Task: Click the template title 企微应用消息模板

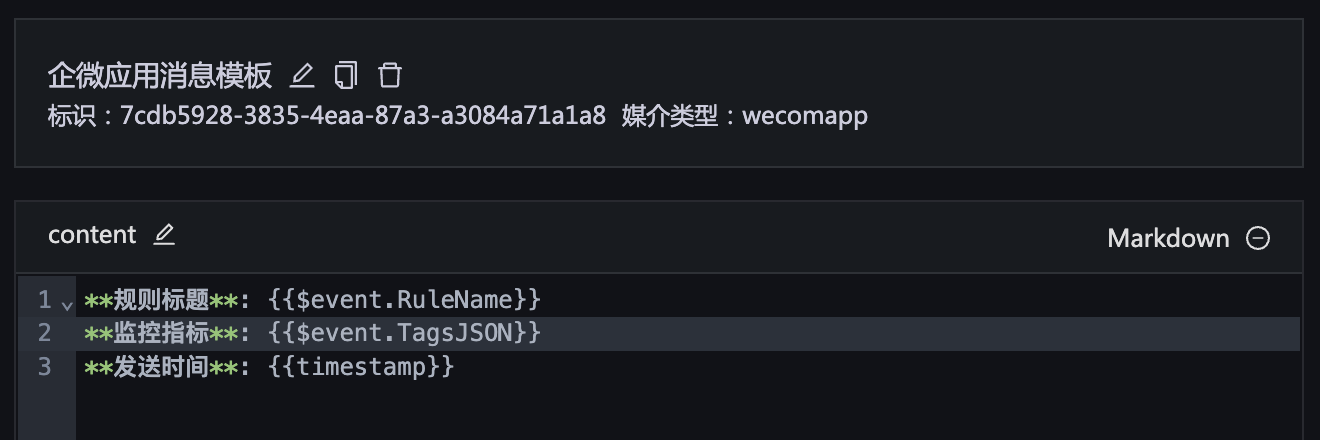Action: (x=160, y=75)
